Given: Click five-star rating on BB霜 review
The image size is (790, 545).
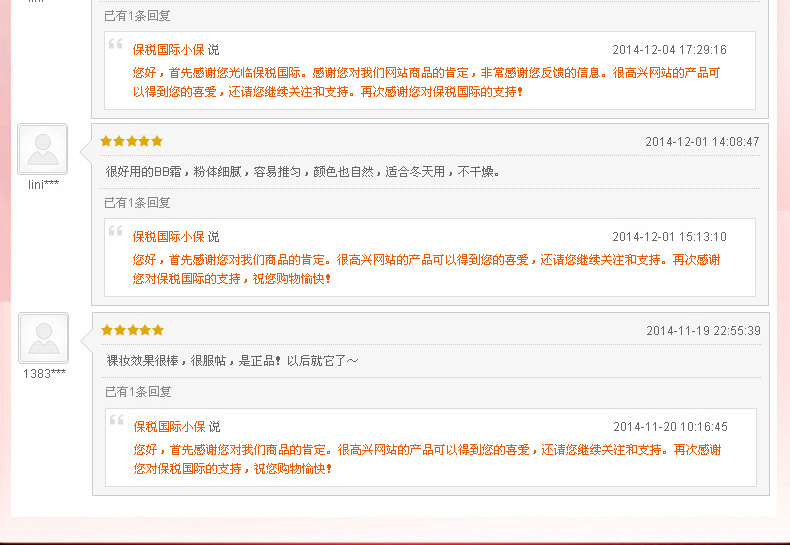Looking at the screenshot, I should coord(131,141).
